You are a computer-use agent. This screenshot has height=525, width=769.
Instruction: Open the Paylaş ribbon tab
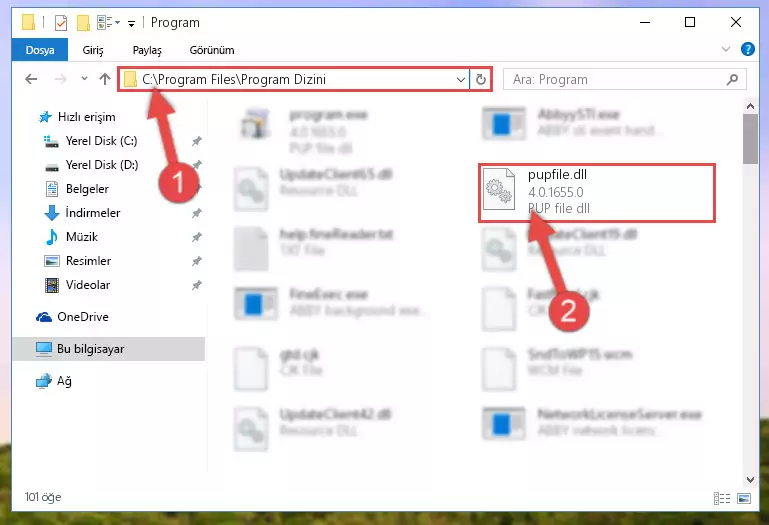[x=147, y=50]
